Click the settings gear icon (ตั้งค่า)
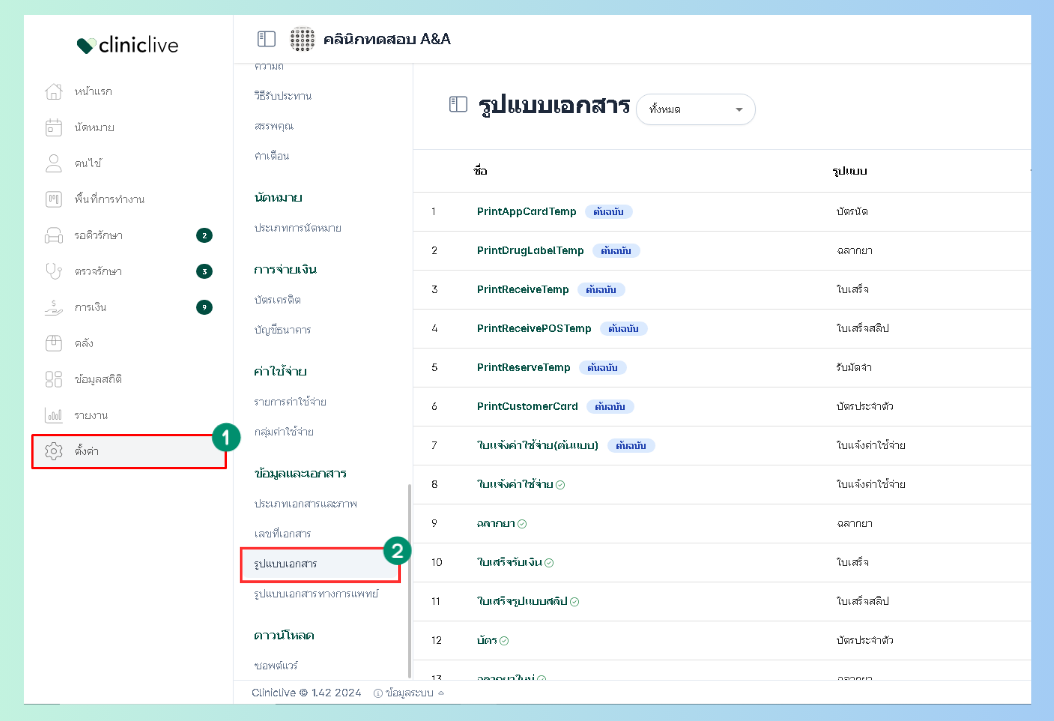Screen dimensions: 1054x721 tap(54, 451)
